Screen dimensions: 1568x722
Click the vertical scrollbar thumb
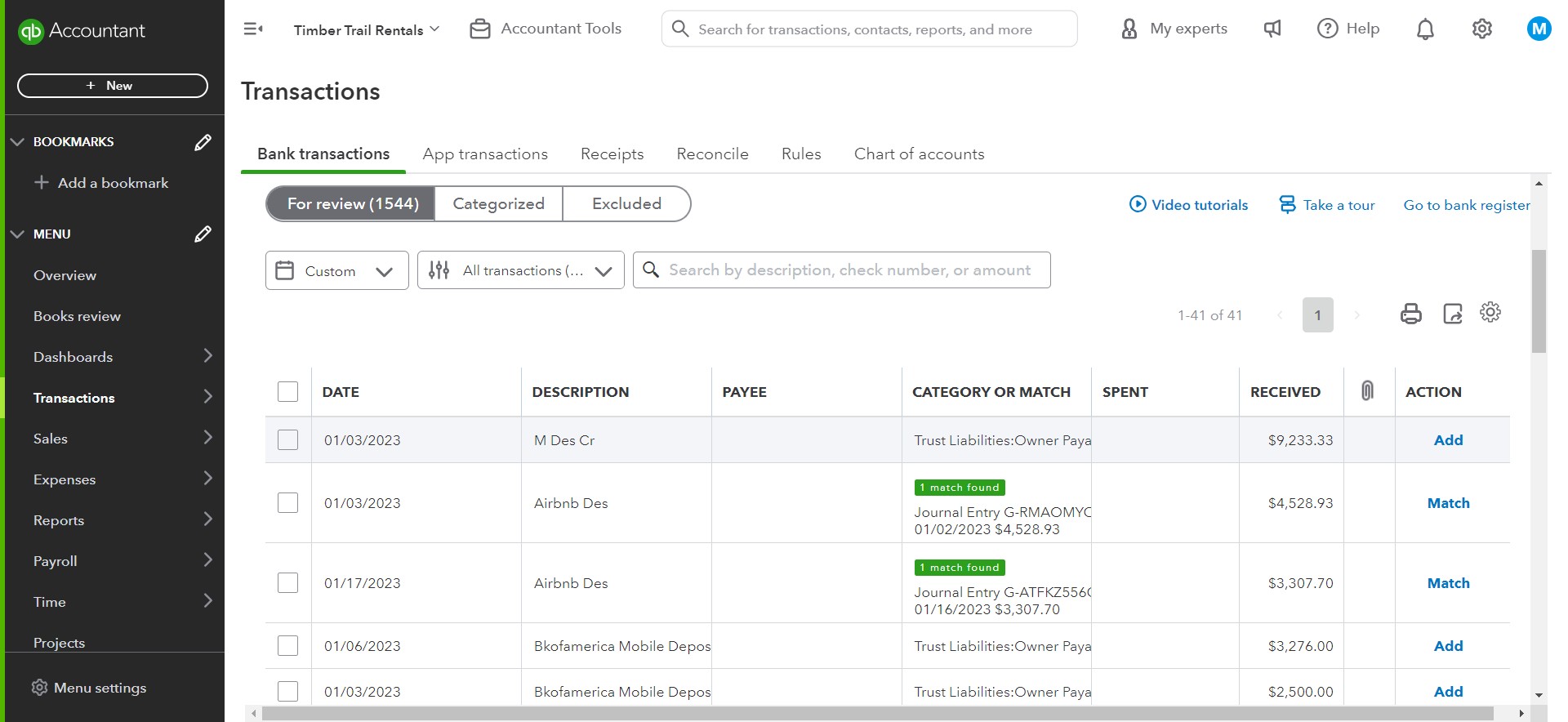1539,301
